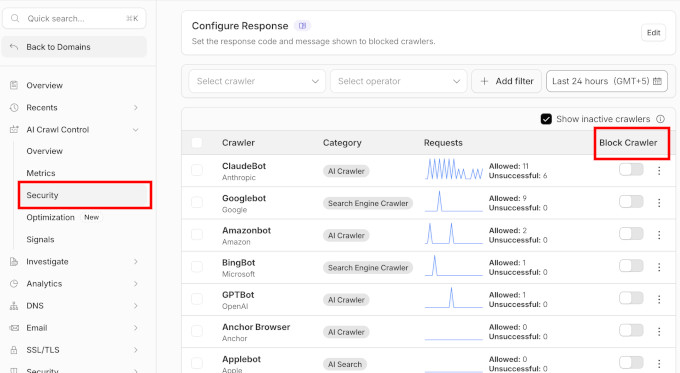Click the Back to Domains arrow icon

(14, 47)
